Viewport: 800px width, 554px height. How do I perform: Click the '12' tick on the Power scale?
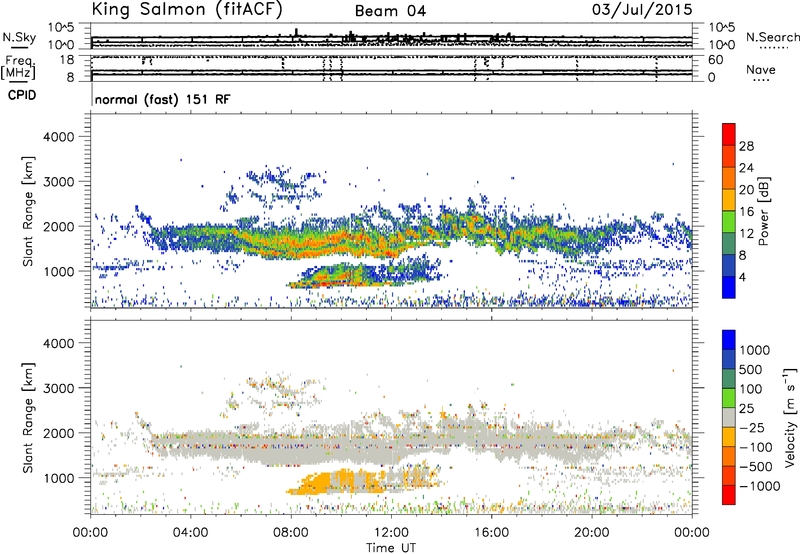(x=746, y=234)
